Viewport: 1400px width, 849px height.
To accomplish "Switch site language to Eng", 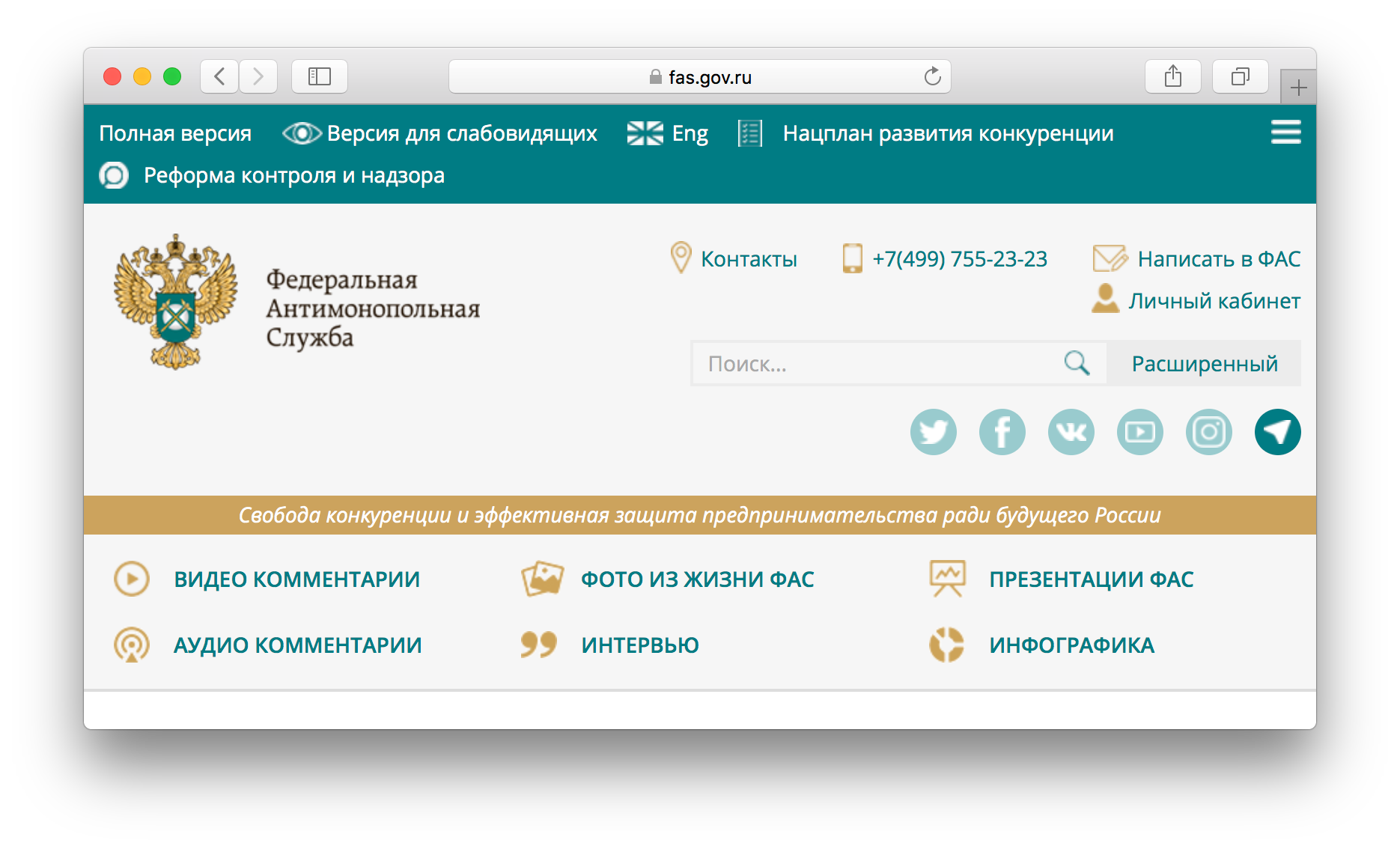I will point(668,133).
